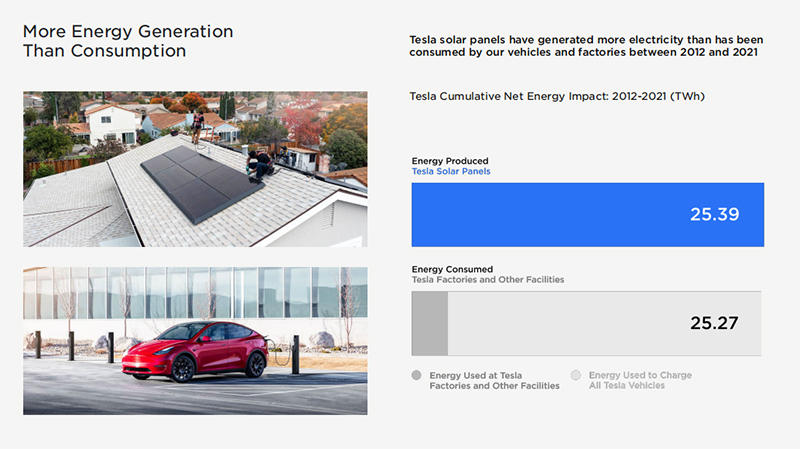800x449 pixels.
Task: Click the 25.27 value label
Action: [x=714, y=323]
